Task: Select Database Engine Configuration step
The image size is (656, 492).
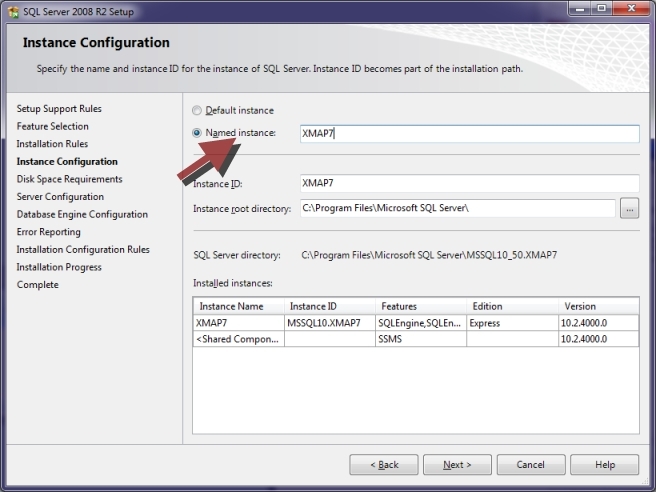Action: (x=82, y=214)
